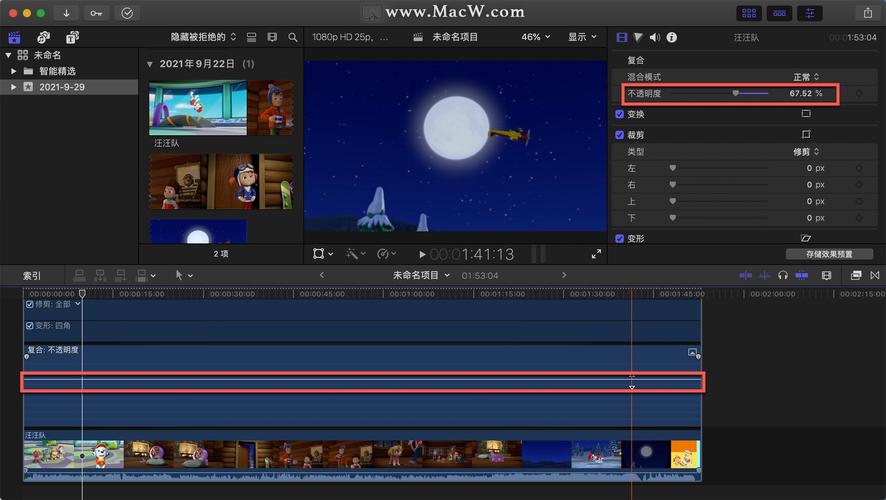Open the keyword editor key icon

[x=96, y=13]
